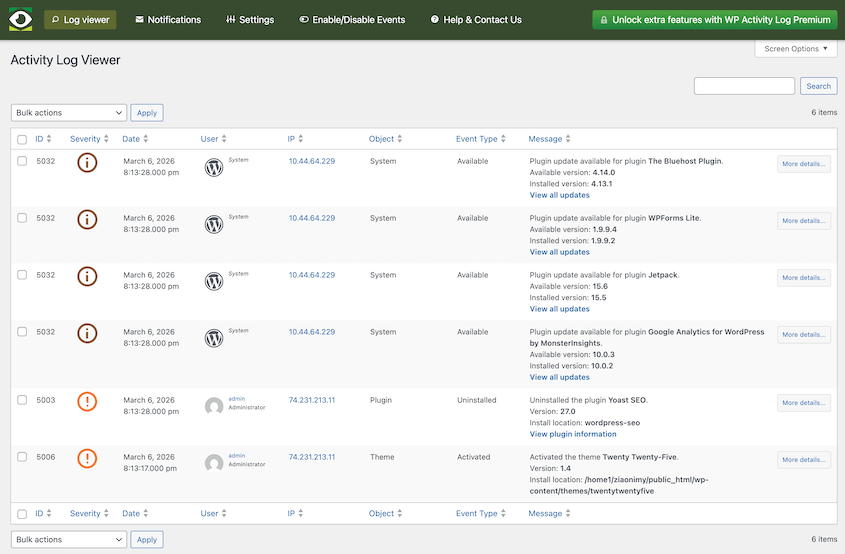Viewport: 845px width, 554px height.
Task: Click into the log search input field
Action: coord(744,86)
